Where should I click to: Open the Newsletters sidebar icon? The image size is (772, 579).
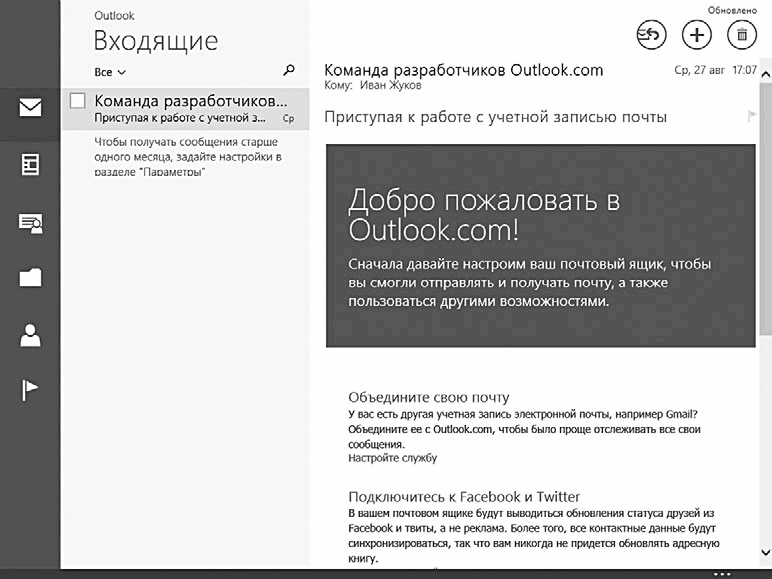click(x=30, y=164)
